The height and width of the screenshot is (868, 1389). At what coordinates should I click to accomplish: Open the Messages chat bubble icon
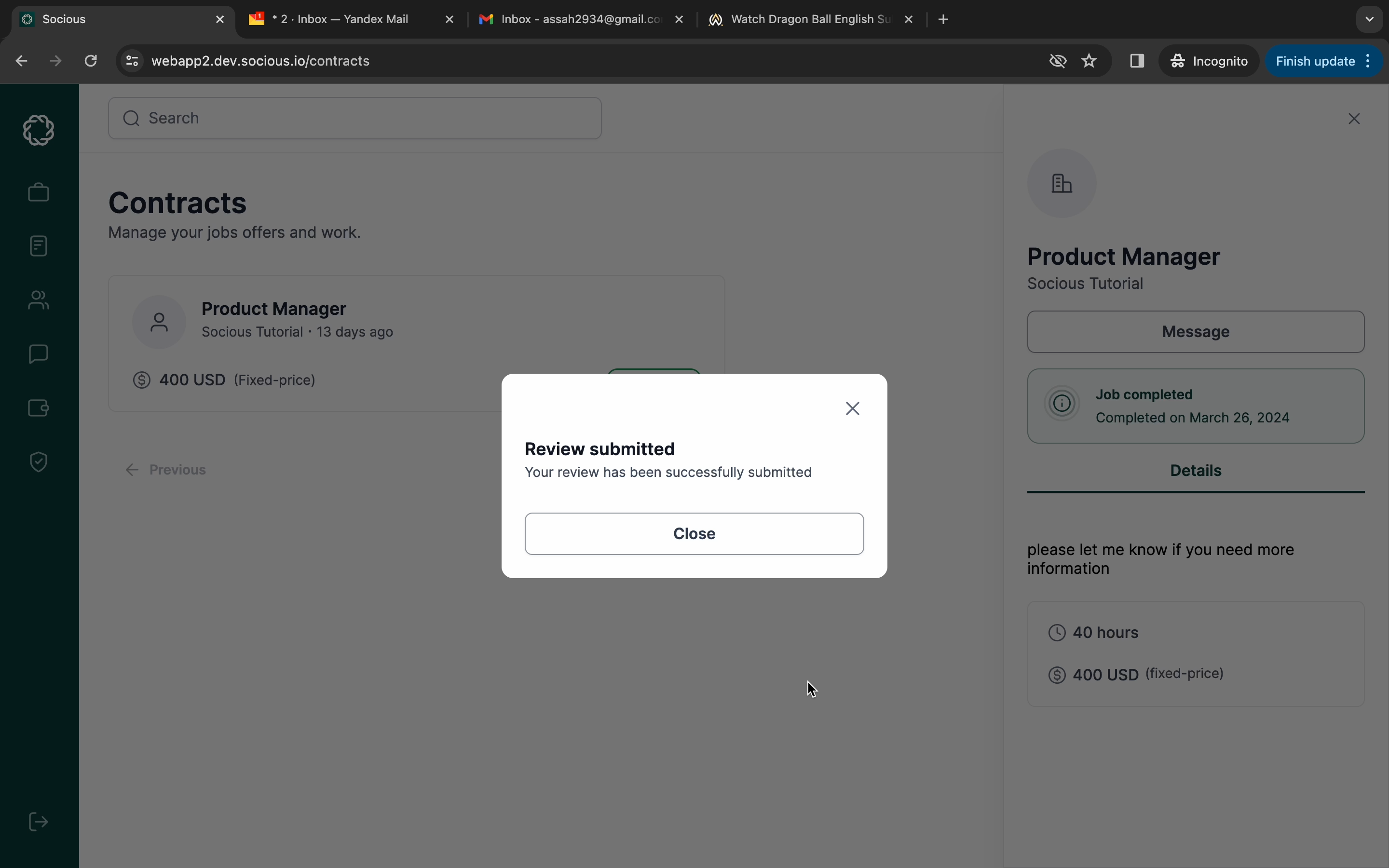coord(39,353)
